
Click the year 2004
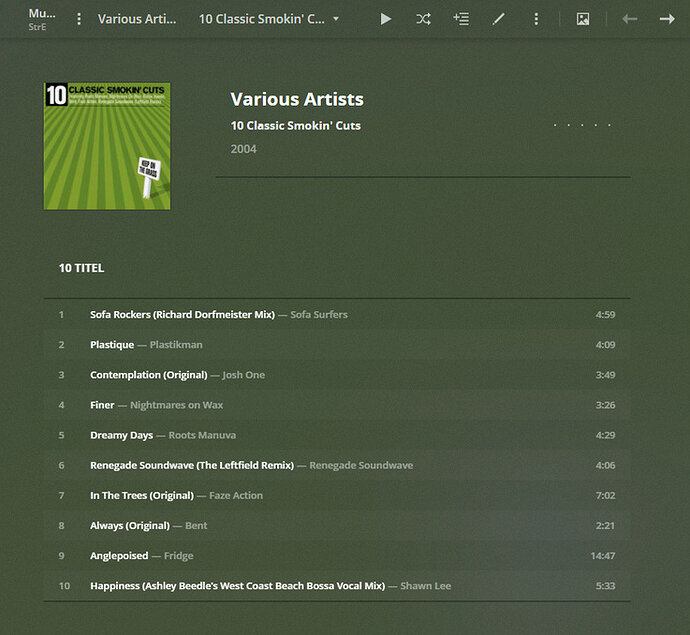243,149
